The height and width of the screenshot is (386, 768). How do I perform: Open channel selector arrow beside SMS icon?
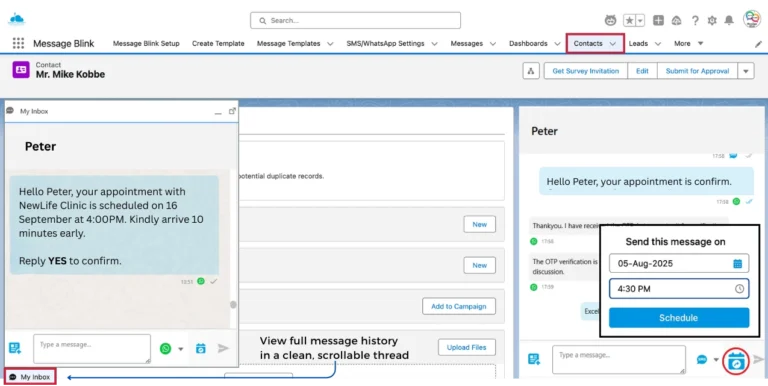coord(716,360)
